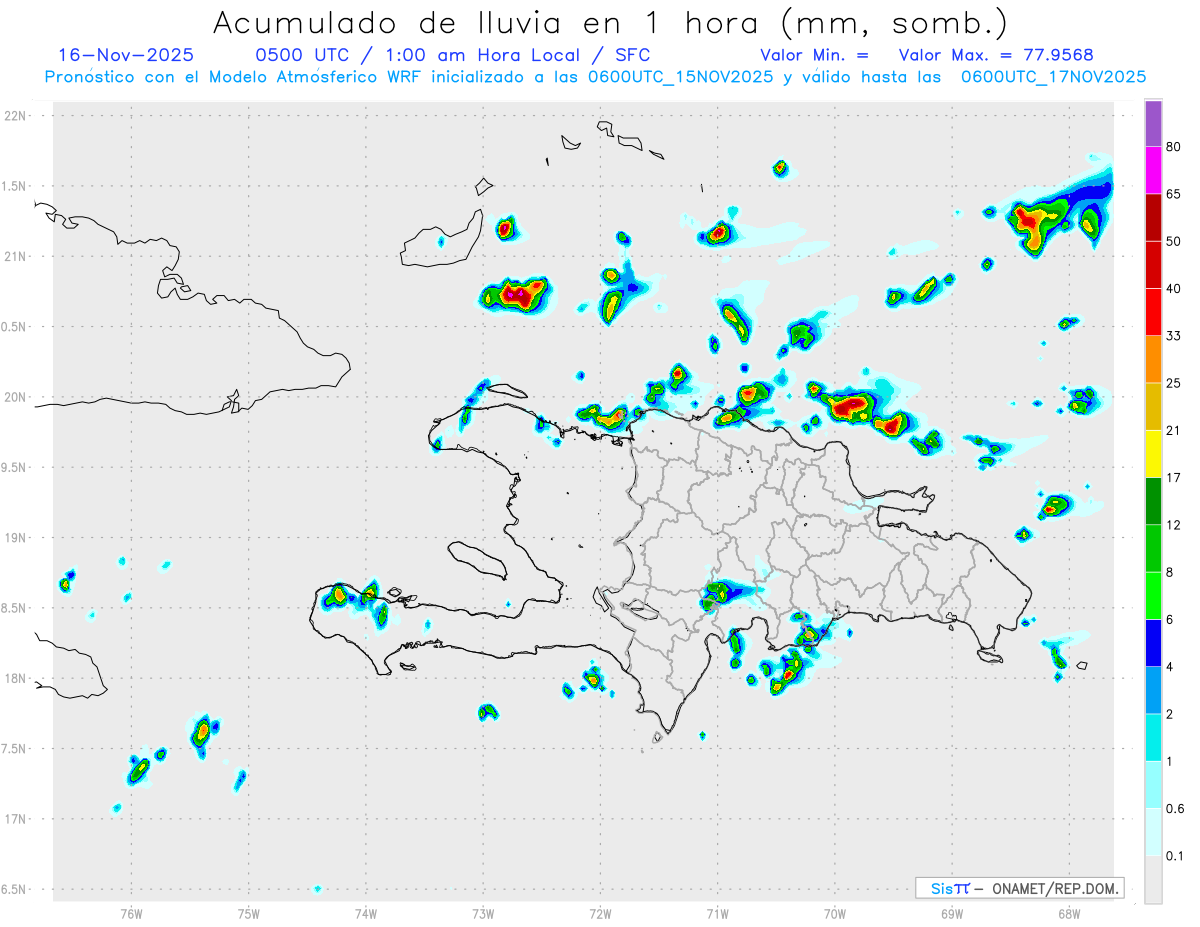This screenshot has height=927, width=1200.
Task: Click the "70W" longitude axis label
Action: pos(835,913)
